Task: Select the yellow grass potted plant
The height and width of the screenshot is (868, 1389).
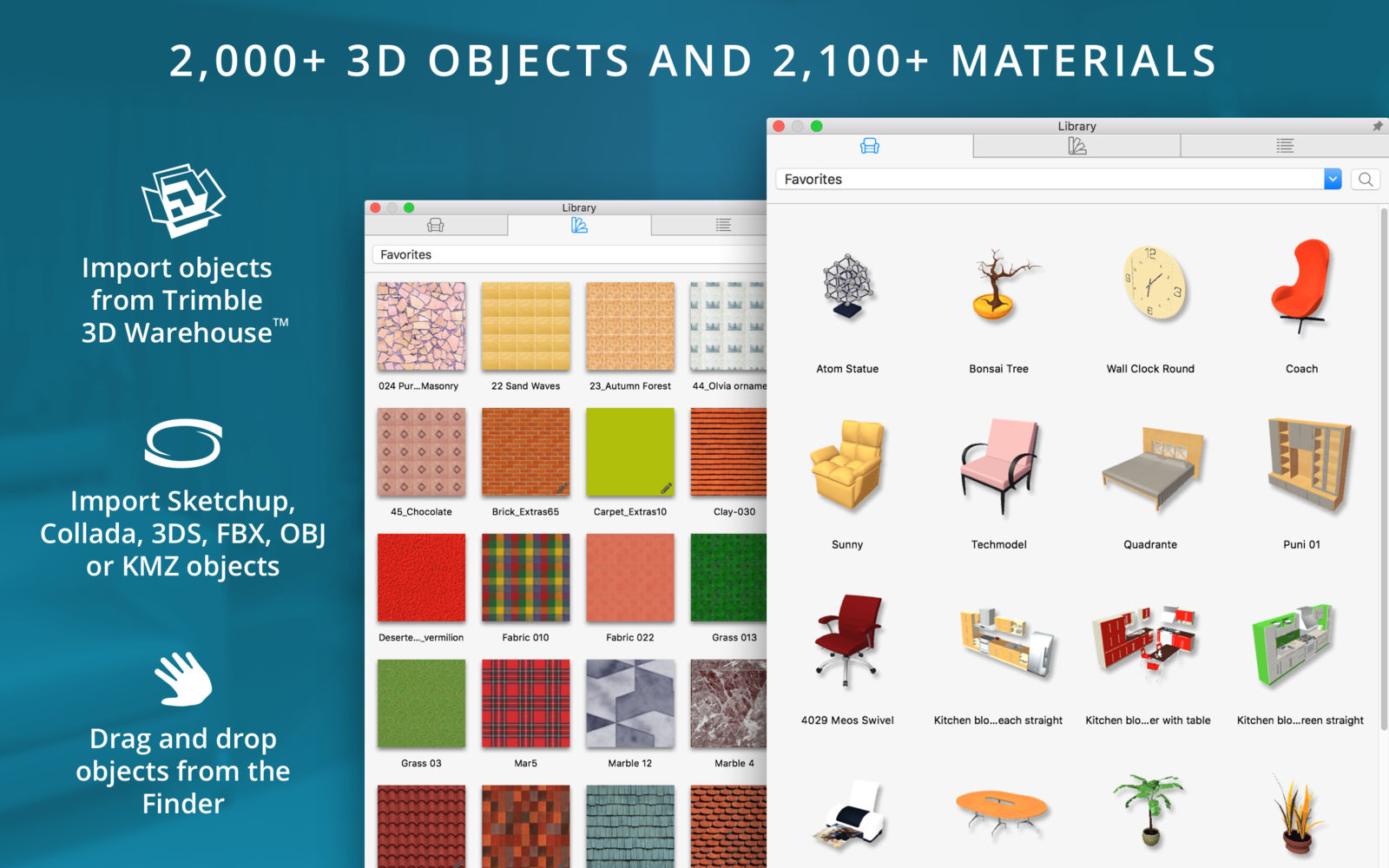Action: [x=1297, y=814]
